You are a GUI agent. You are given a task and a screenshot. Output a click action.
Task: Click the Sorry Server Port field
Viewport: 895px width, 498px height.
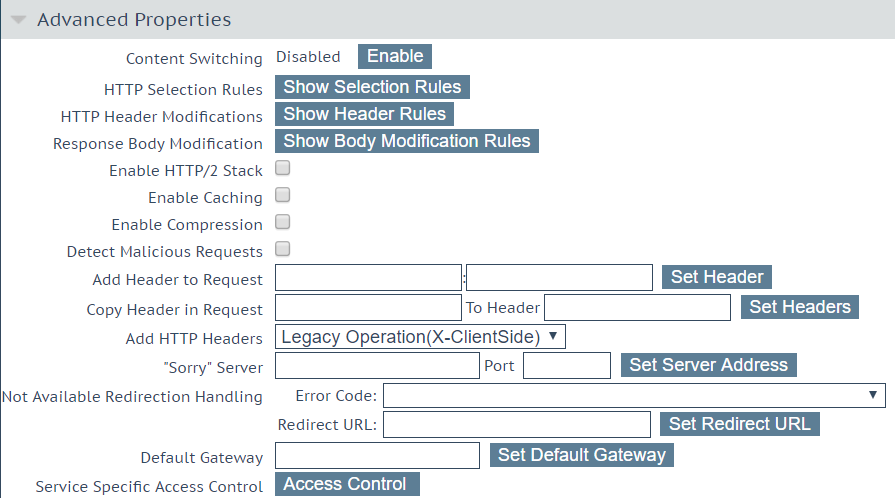coord(567,366)
